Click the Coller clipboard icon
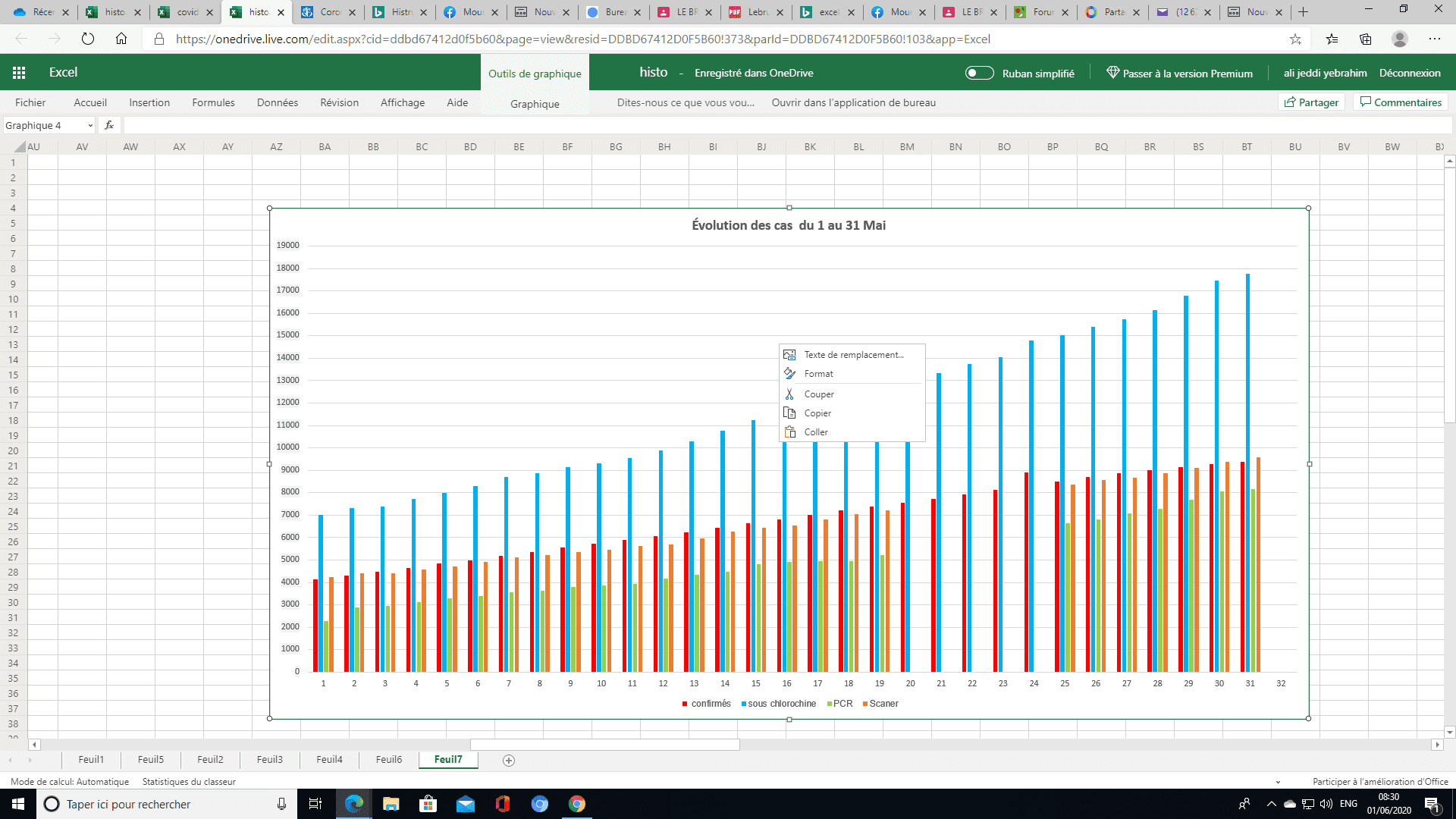The image size is (1456, 819). coord(789,432)
